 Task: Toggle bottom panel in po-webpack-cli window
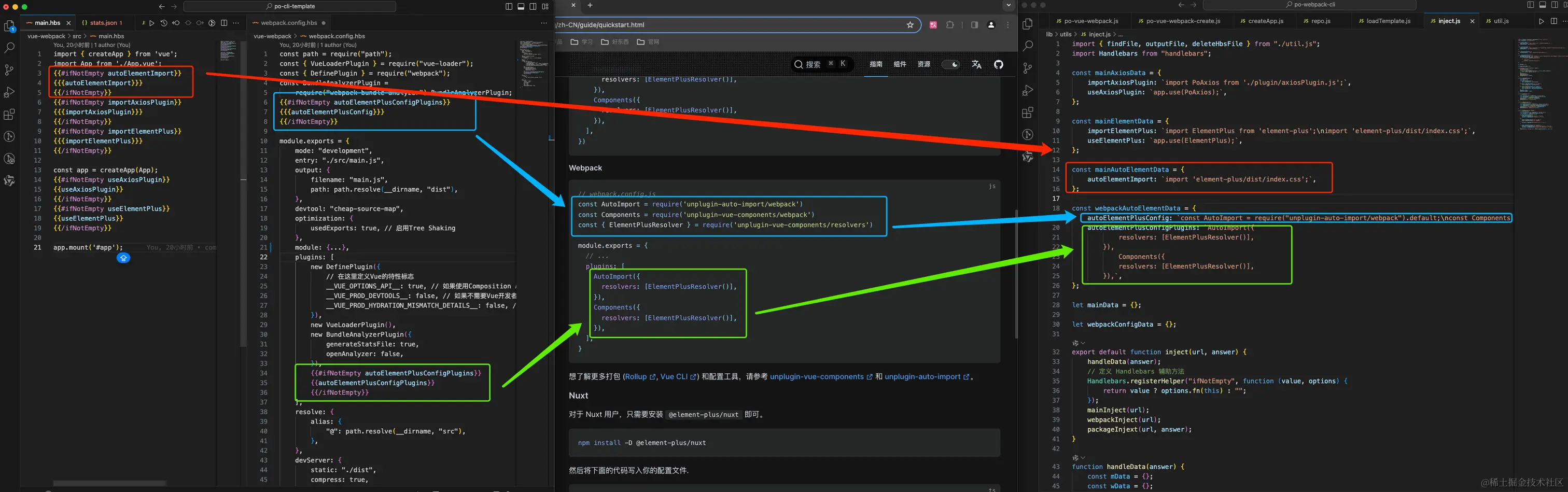[x=1543, y=5]
